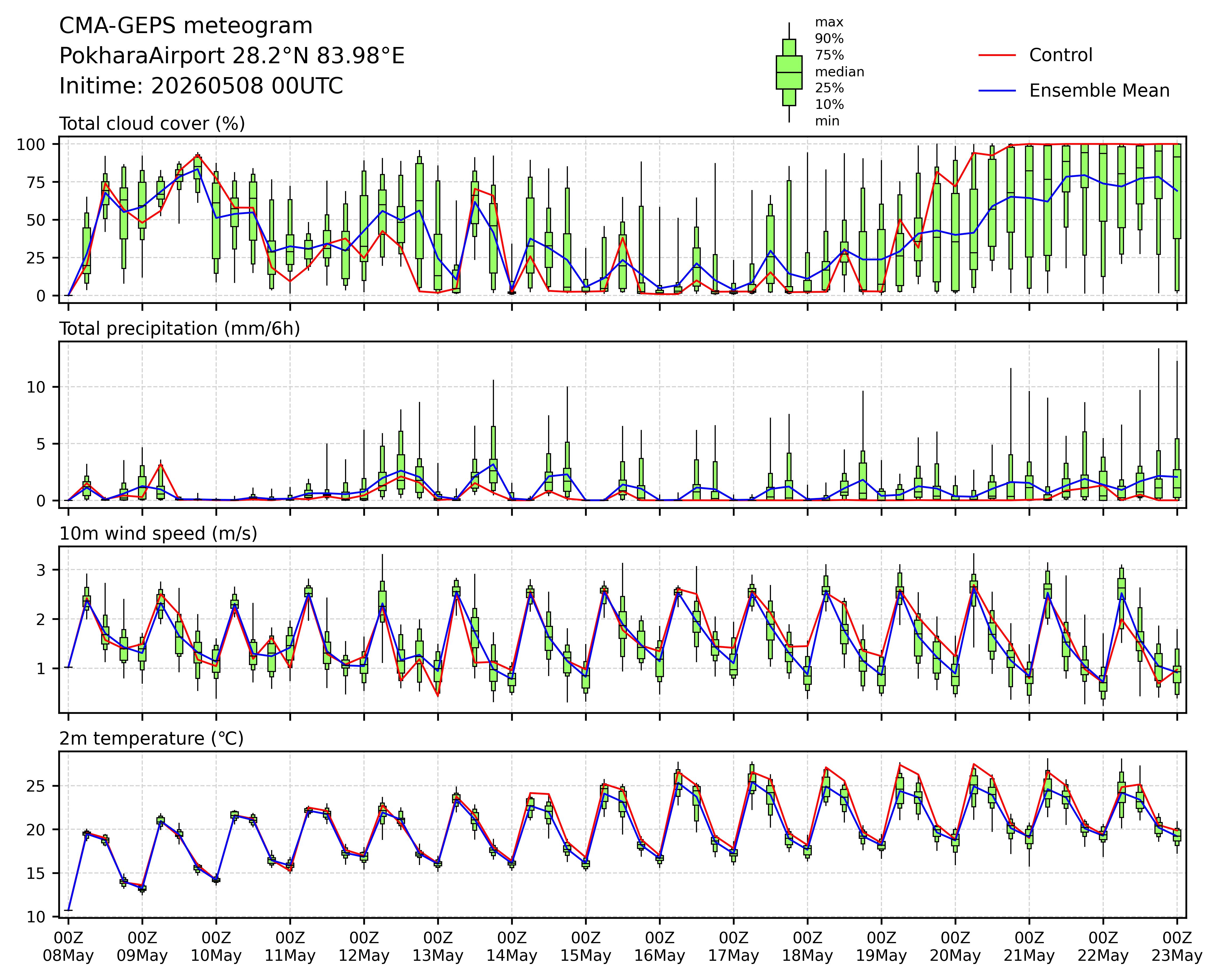Click the Initime 20260508 00UTC text
Screen dimensions: 1219x980
(x=201, y=86)
